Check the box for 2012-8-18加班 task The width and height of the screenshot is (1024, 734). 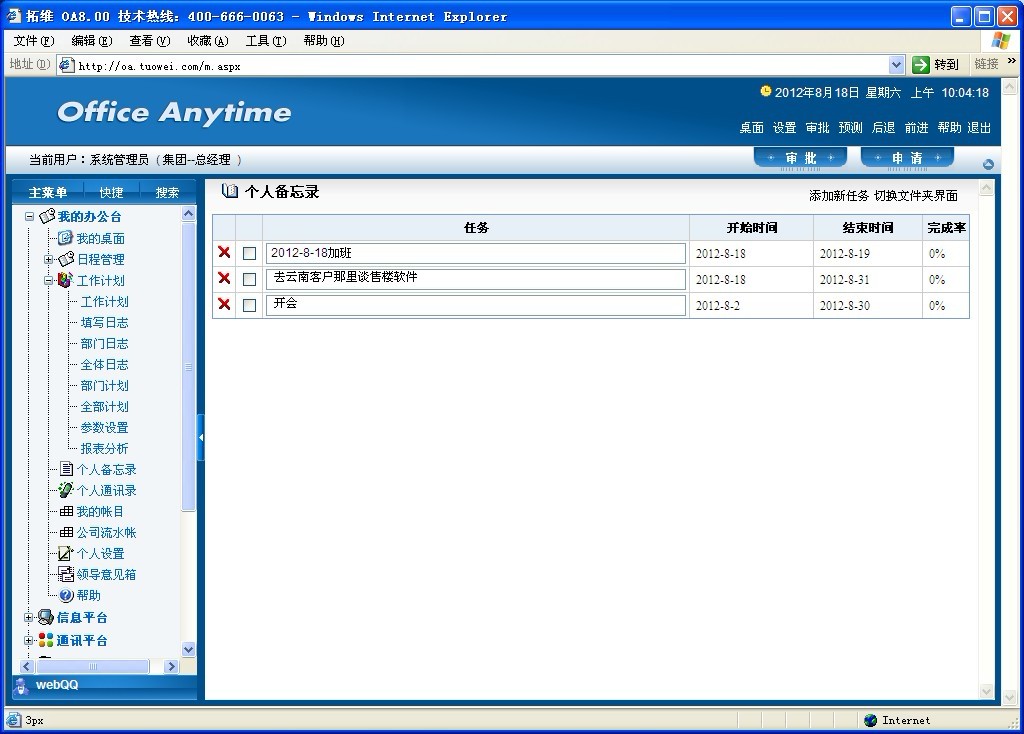click(x=250, y=254)
